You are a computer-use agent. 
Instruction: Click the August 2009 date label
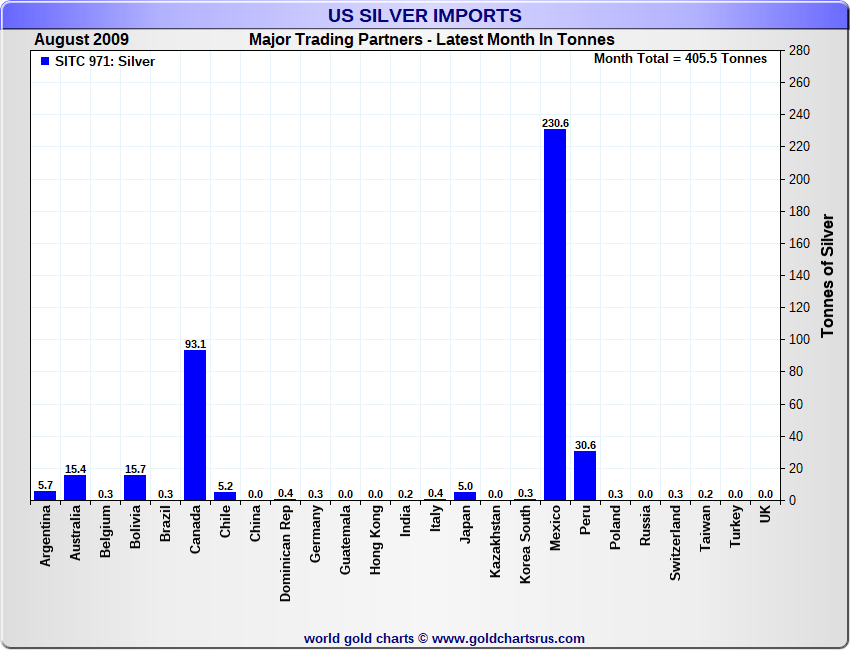coord(81,40)
